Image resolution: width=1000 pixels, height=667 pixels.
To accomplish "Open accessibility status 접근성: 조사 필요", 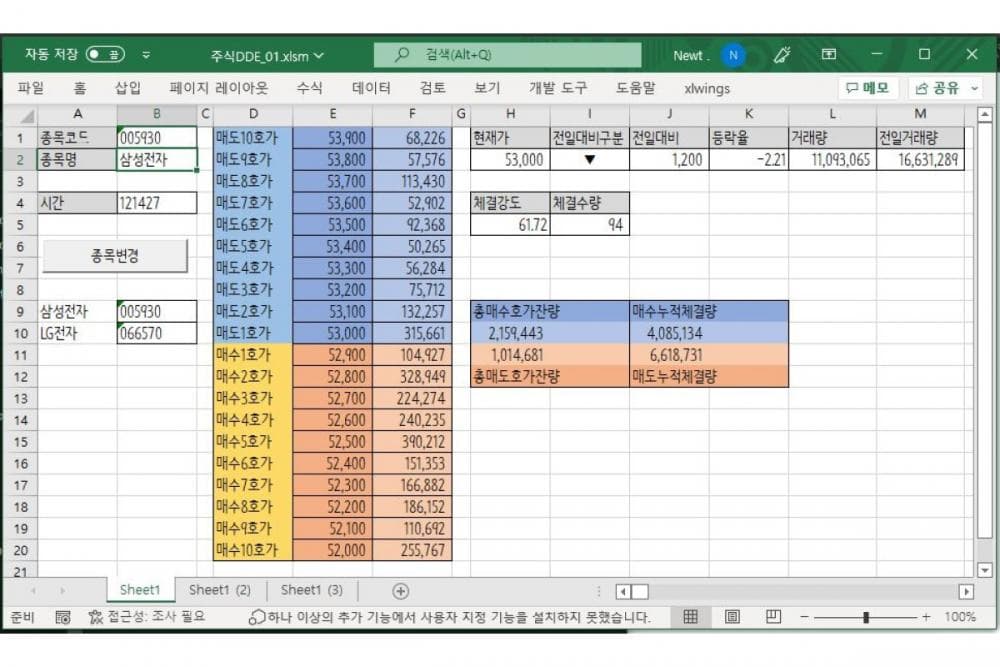I will pos(147,617).
